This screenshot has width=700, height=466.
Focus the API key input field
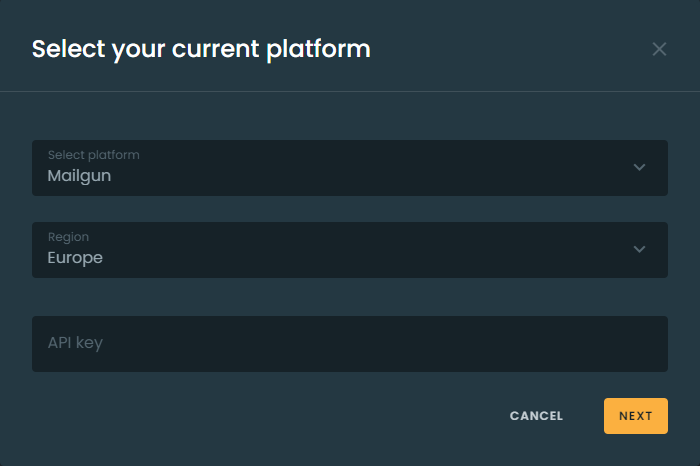(x=349, y=344)
